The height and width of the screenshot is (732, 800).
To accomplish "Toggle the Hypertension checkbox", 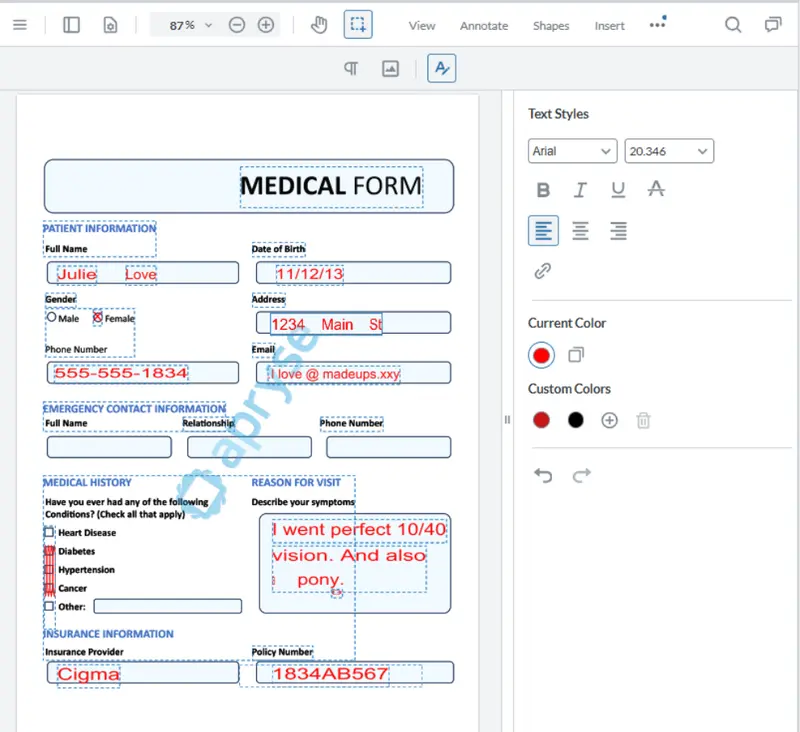I will 49,569.
